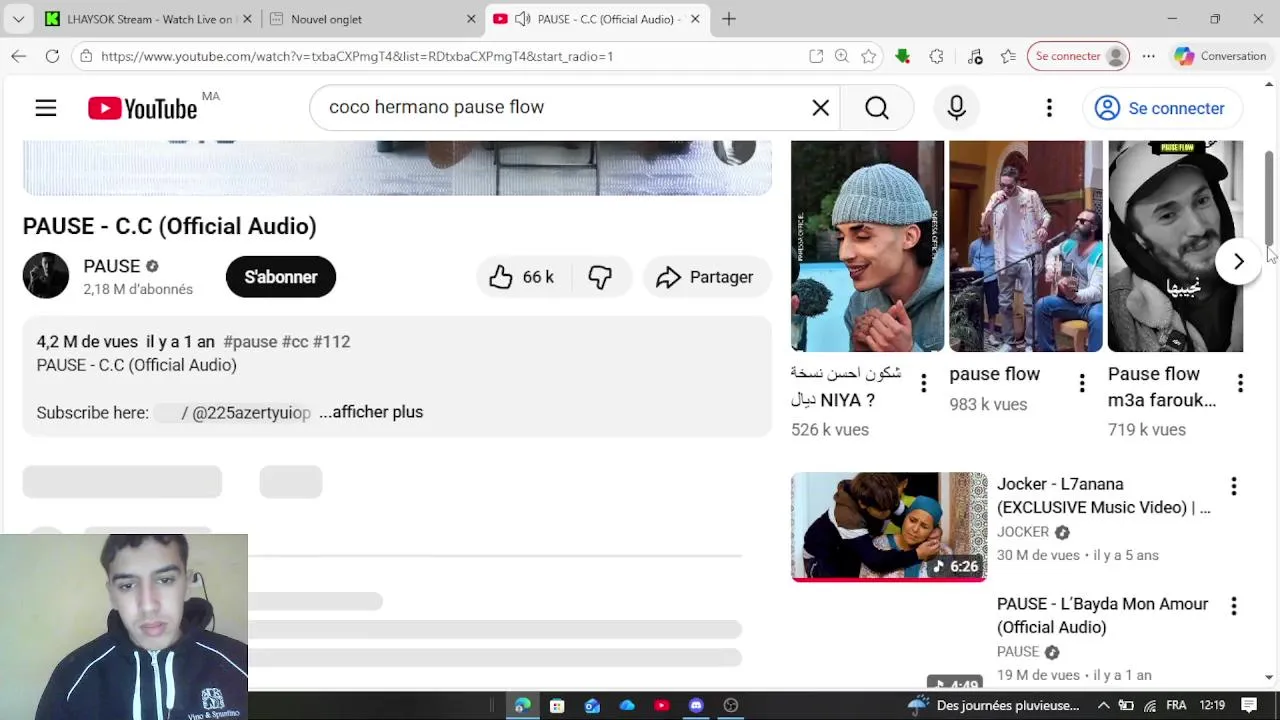Open Outlook from the taskbar
Image resolution: width=1280 pixels, height=720 pixels.
coord(592,705)
